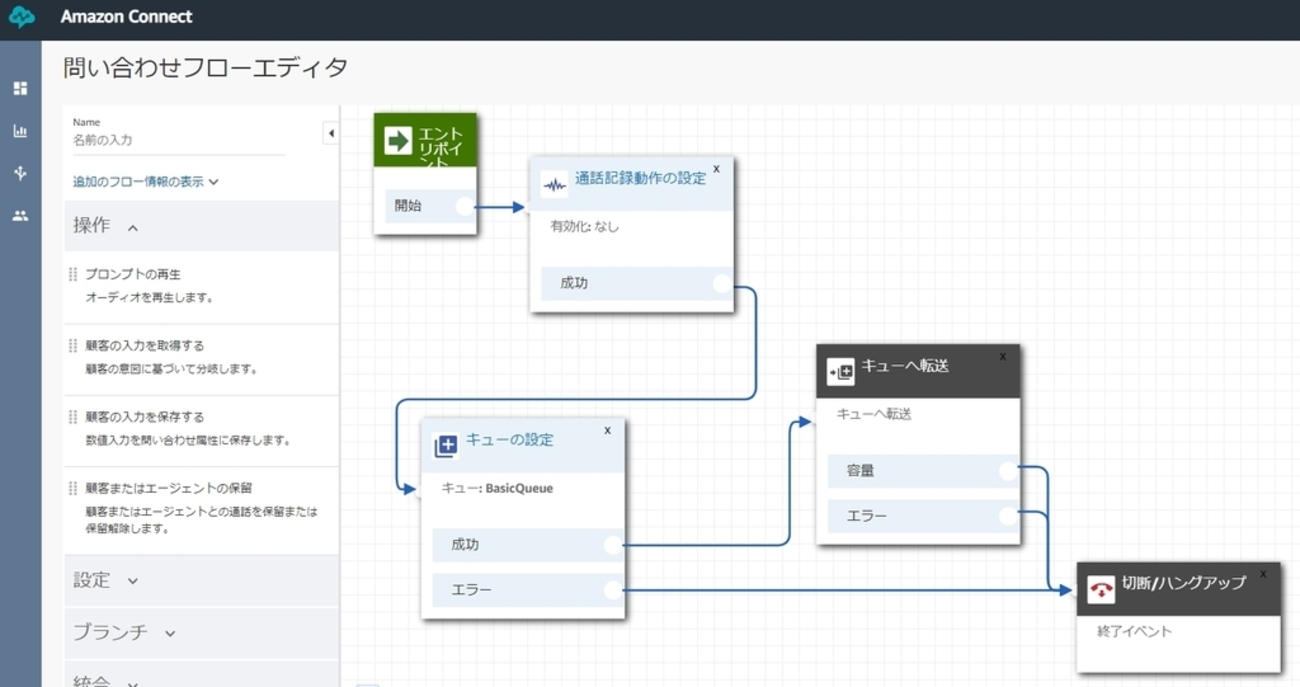The width and height of the screenshot is (1300, 687).
Task: Expand the ブランチ section
Action: 202,633
